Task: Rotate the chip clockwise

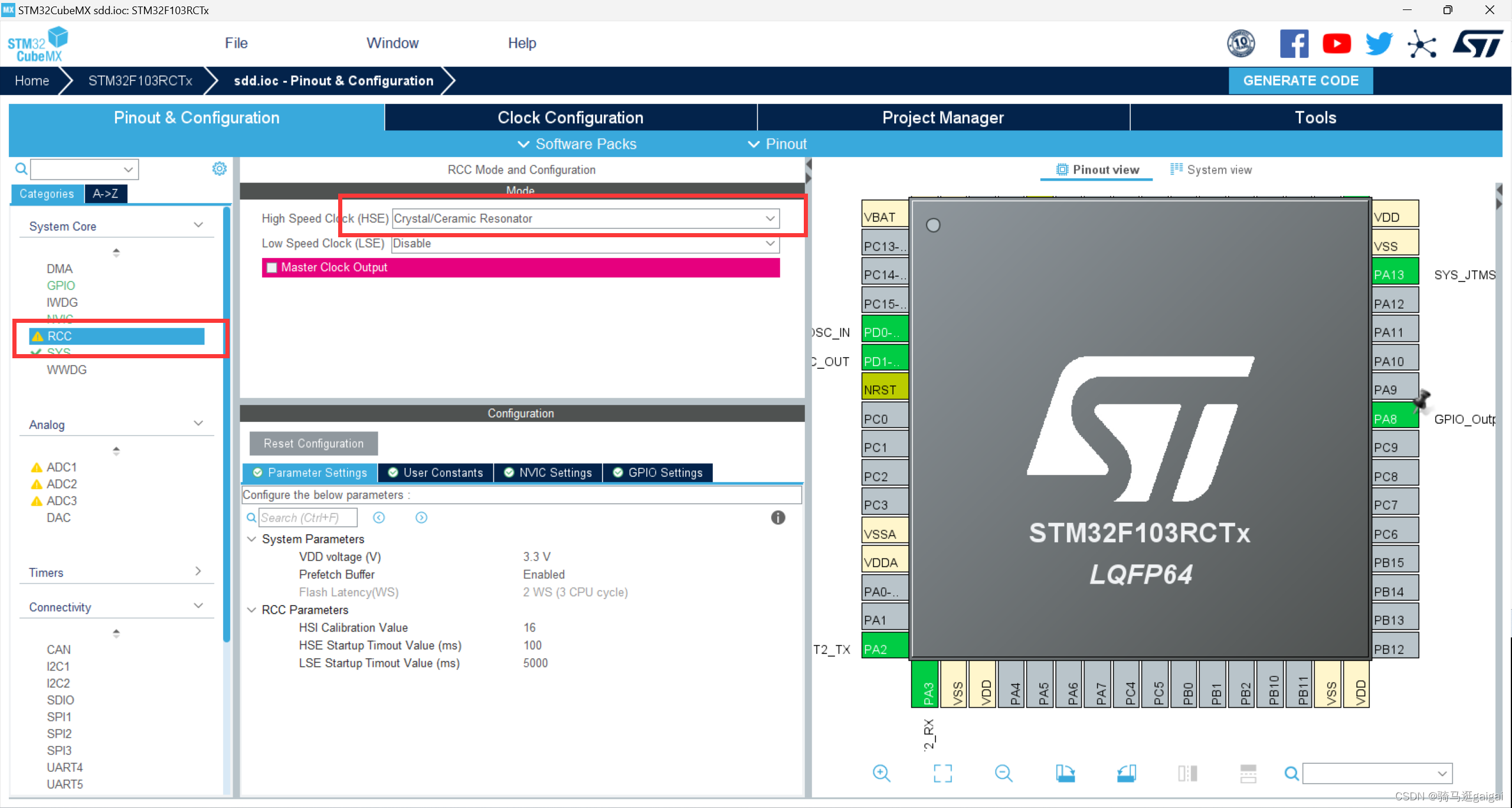Action: click(x=1066, y=773)
